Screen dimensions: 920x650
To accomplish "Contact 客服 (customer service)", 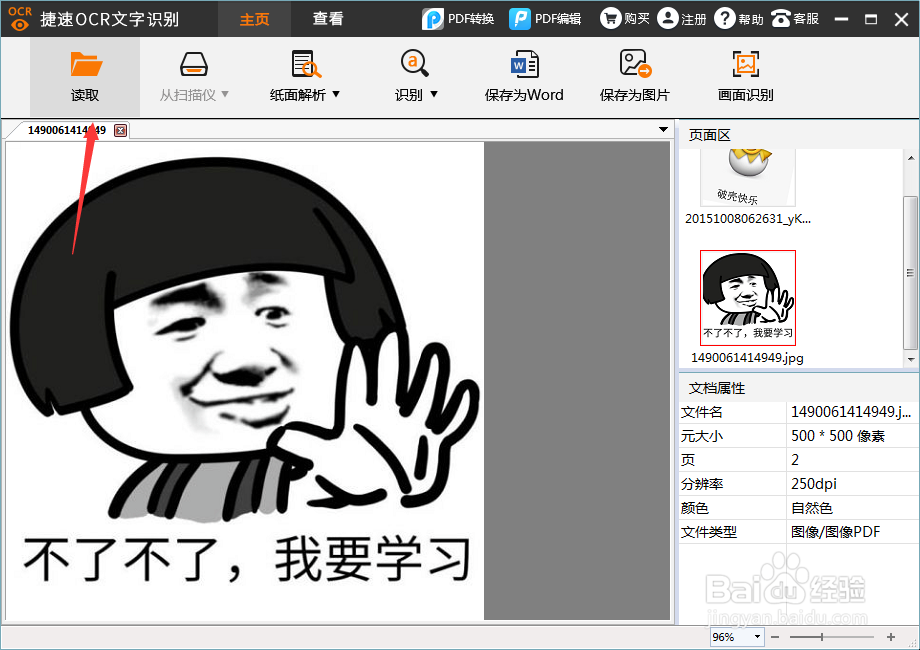I will point(795,18).
